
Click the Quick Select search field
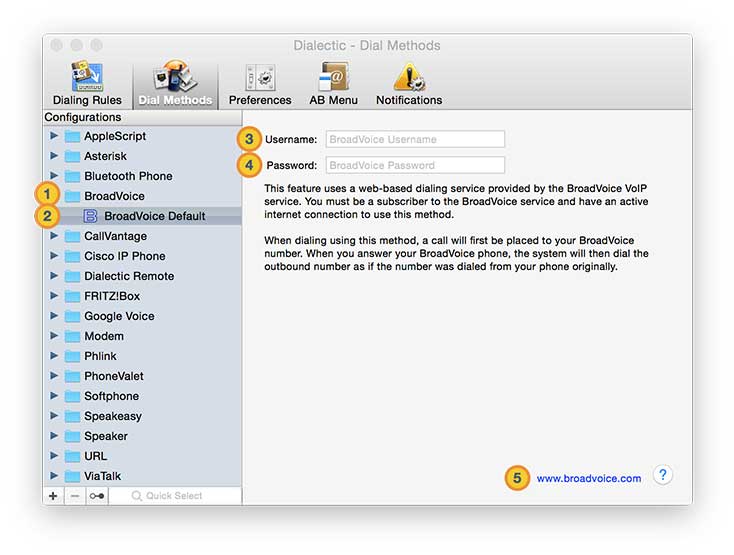175,496
